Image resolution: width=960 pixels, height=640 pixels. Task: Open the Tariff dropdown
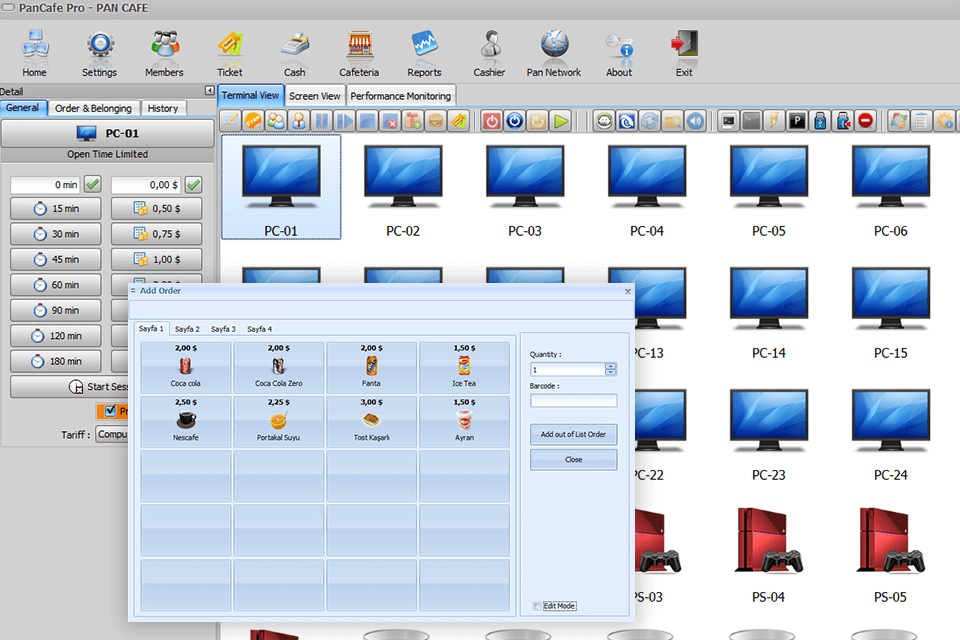[x=112, y=434]
